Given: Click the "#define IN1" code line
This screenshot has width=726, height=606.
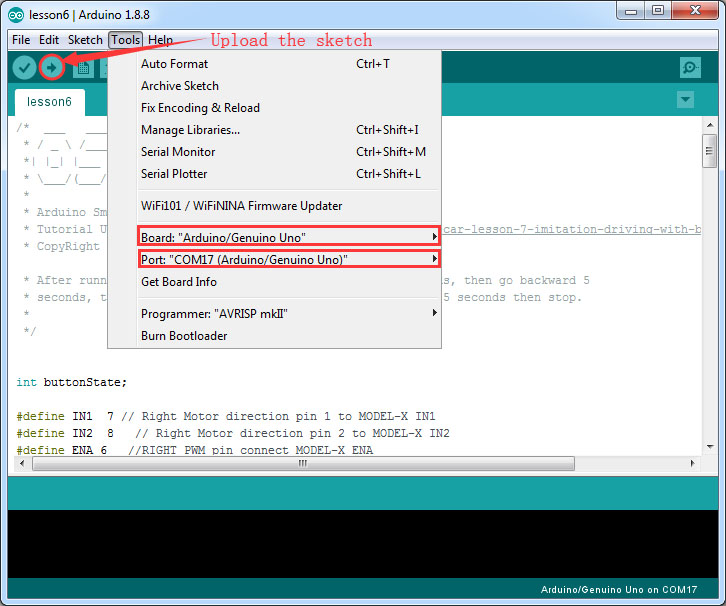Looking at the screenshot, I should pos(225,416).
